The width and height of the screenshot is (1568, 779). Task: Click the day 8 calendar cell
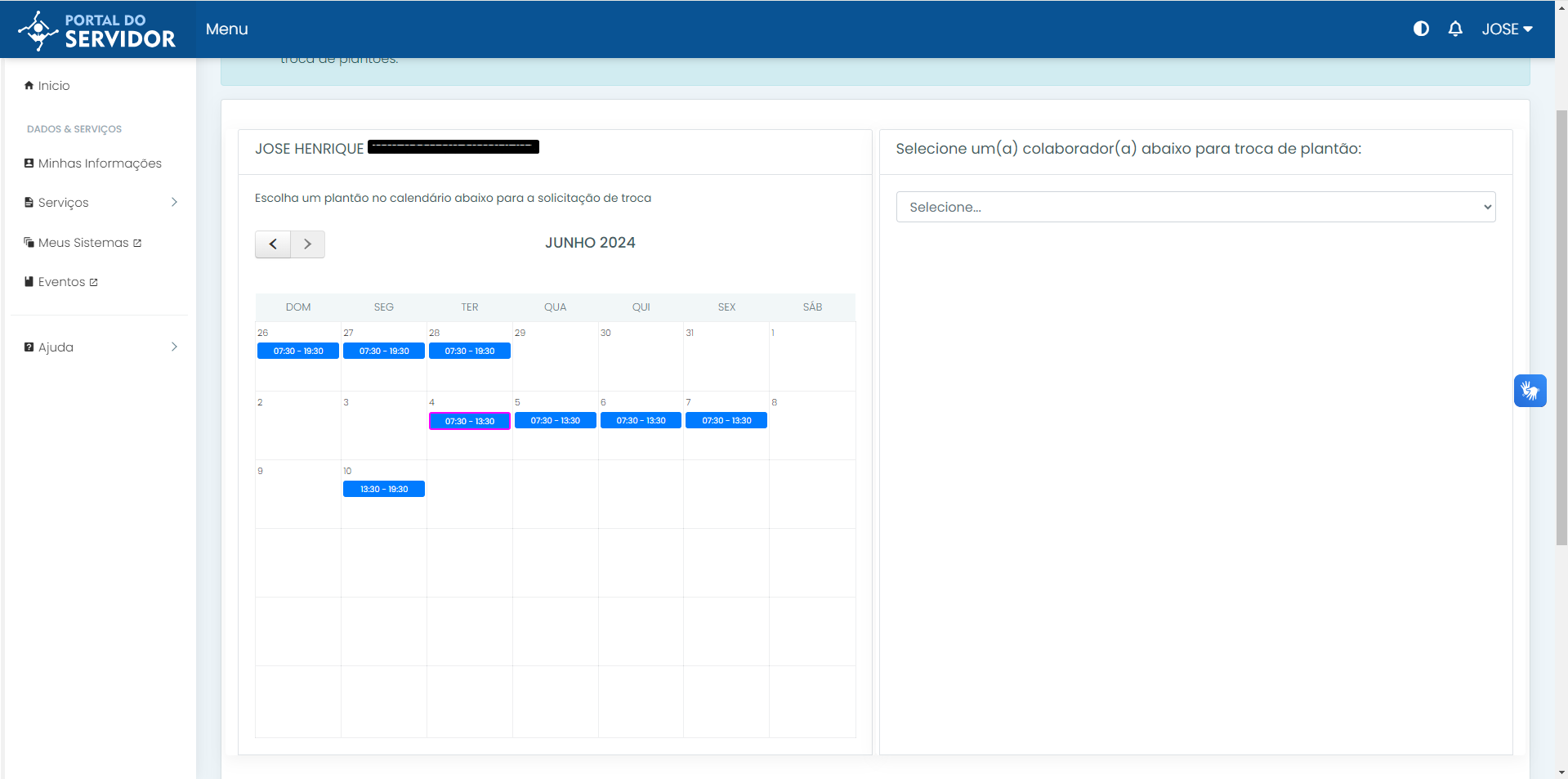[x=812, y=426]
